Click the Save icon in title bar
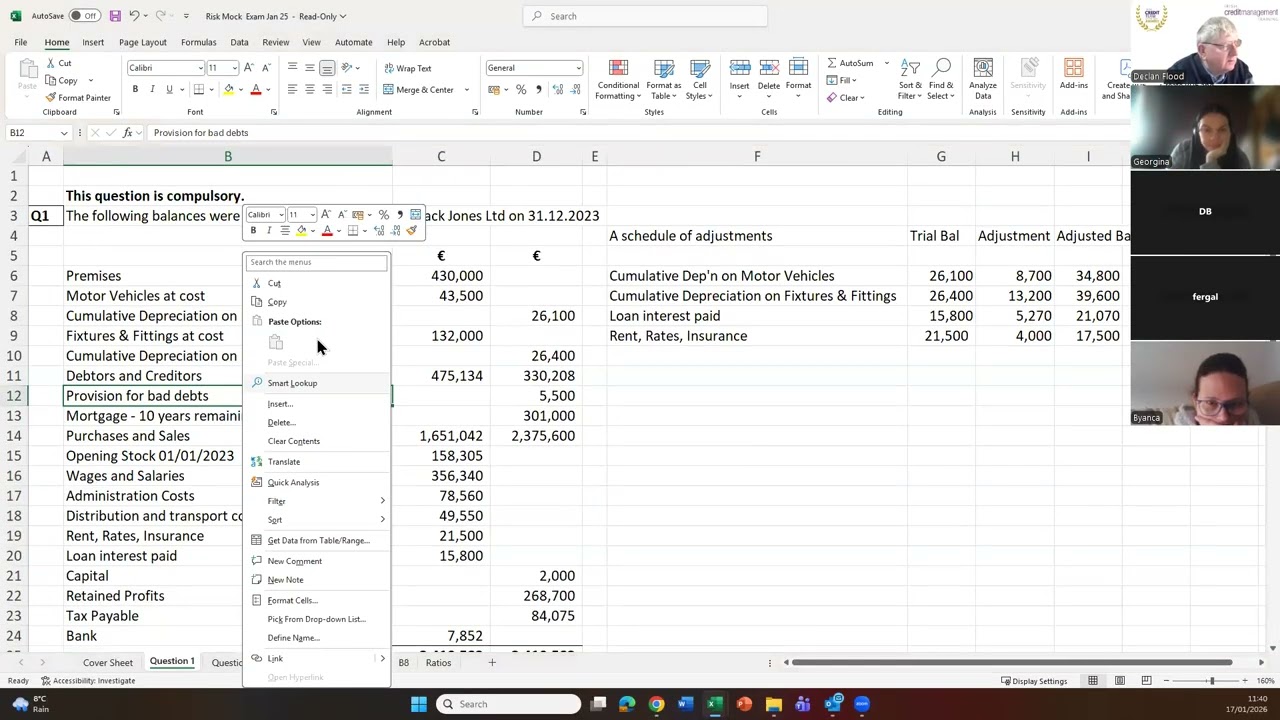Screen dimensions: 1280x720 point(115,16)
